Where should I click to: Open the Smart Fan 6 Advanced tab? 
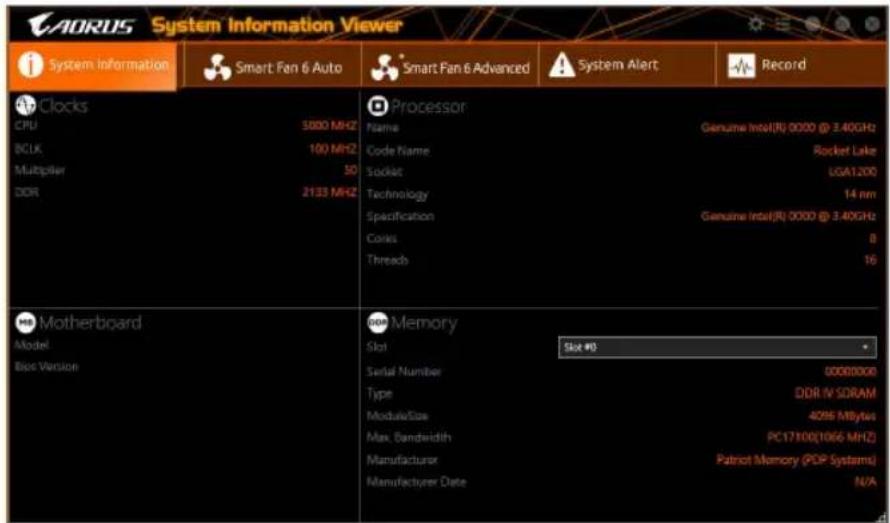coord(450,66)
